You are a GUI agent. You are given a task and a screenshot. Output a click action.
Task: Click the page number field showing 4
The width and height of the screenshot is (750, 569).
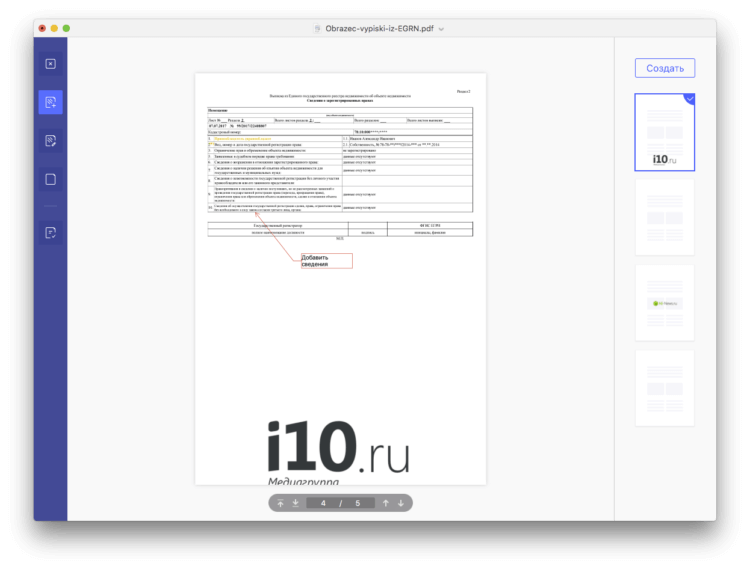pos(323,502)
